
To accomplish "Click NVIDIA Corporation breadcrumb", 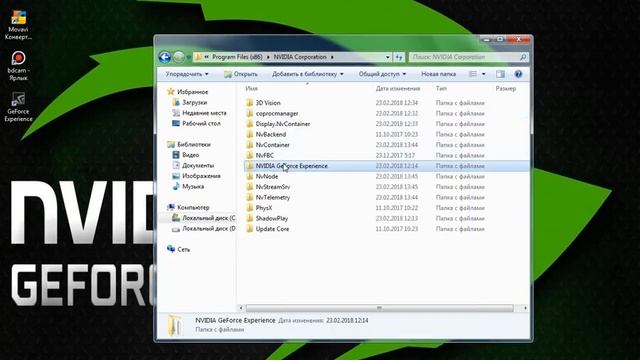I will (300, 57).
